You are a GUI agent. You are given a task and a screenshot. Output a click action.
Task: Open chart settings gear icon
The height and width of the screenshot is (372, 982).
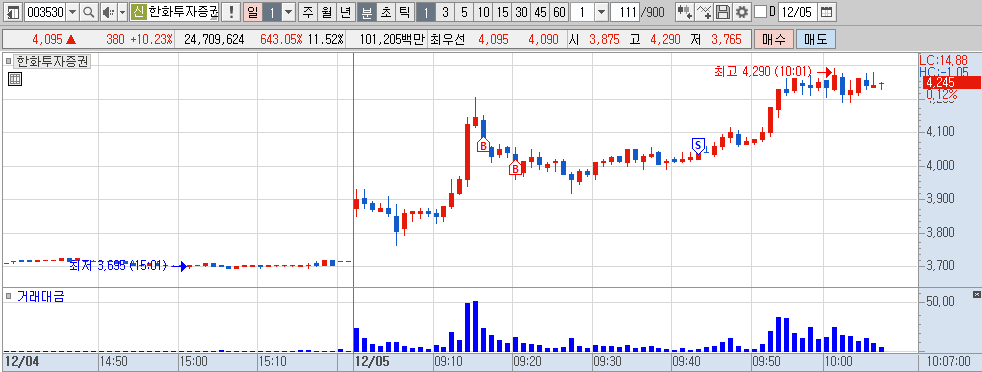tap(742, 12)
